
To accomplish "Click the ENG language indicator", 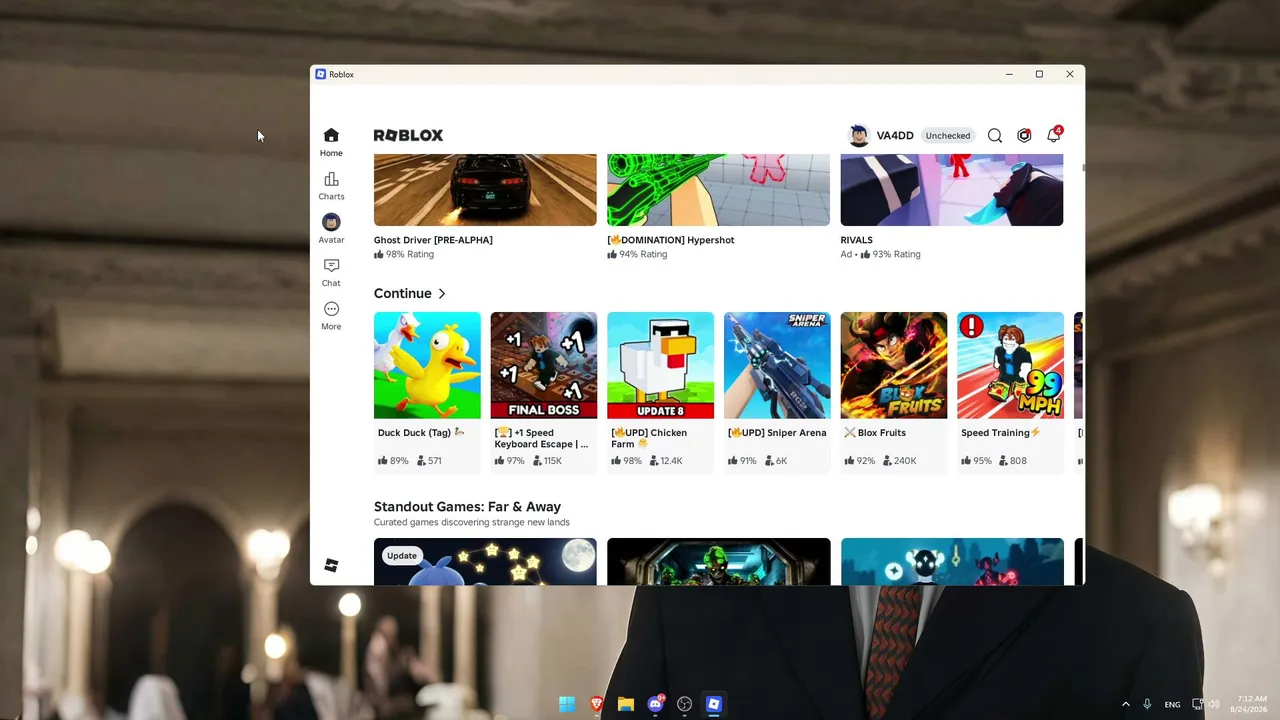I will coord(1172,704).
